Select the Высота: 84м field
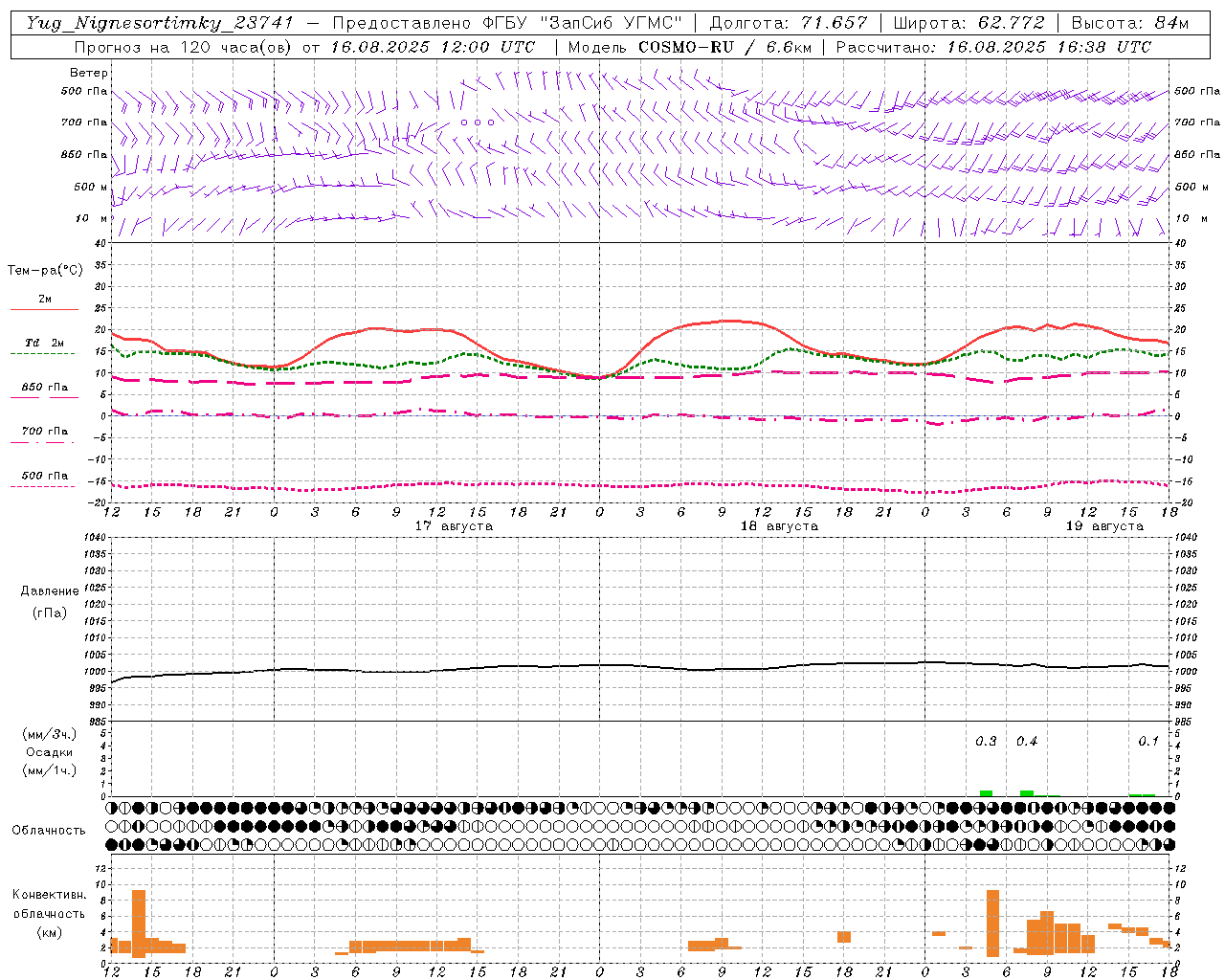Image resolution: width=1225 pixels, height=980 pixels. click(1129, 23)
